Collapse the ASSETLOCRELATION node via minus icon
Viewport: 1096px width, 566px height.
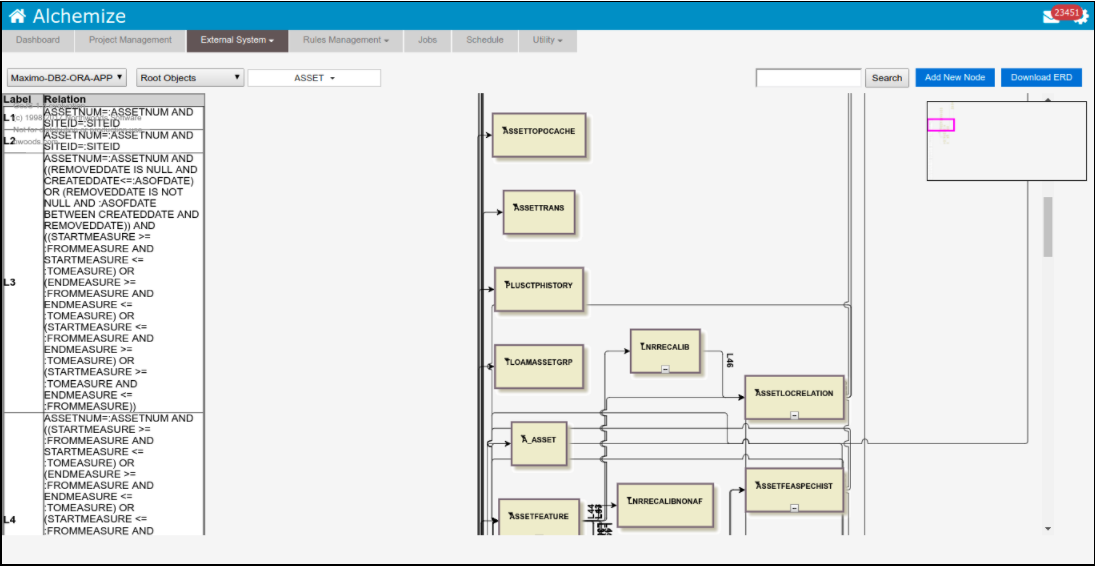pyautogui.click(x=794, y=414)
